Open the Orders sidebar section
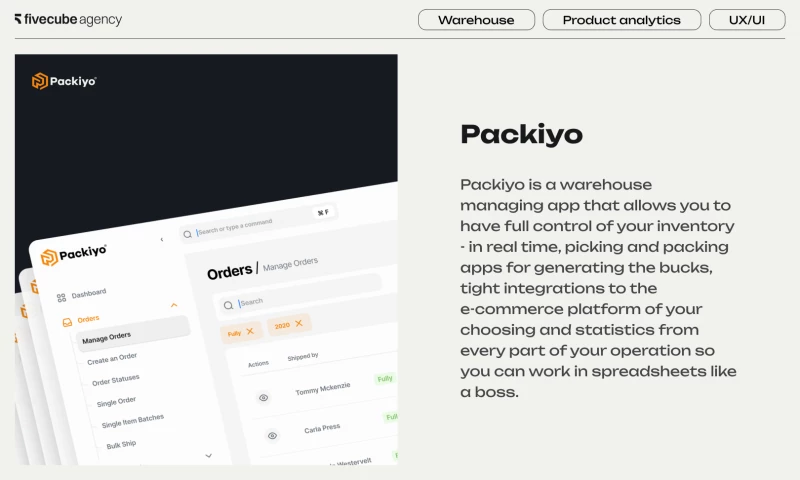This screenshot has height=480, width=800. [88, 319]
